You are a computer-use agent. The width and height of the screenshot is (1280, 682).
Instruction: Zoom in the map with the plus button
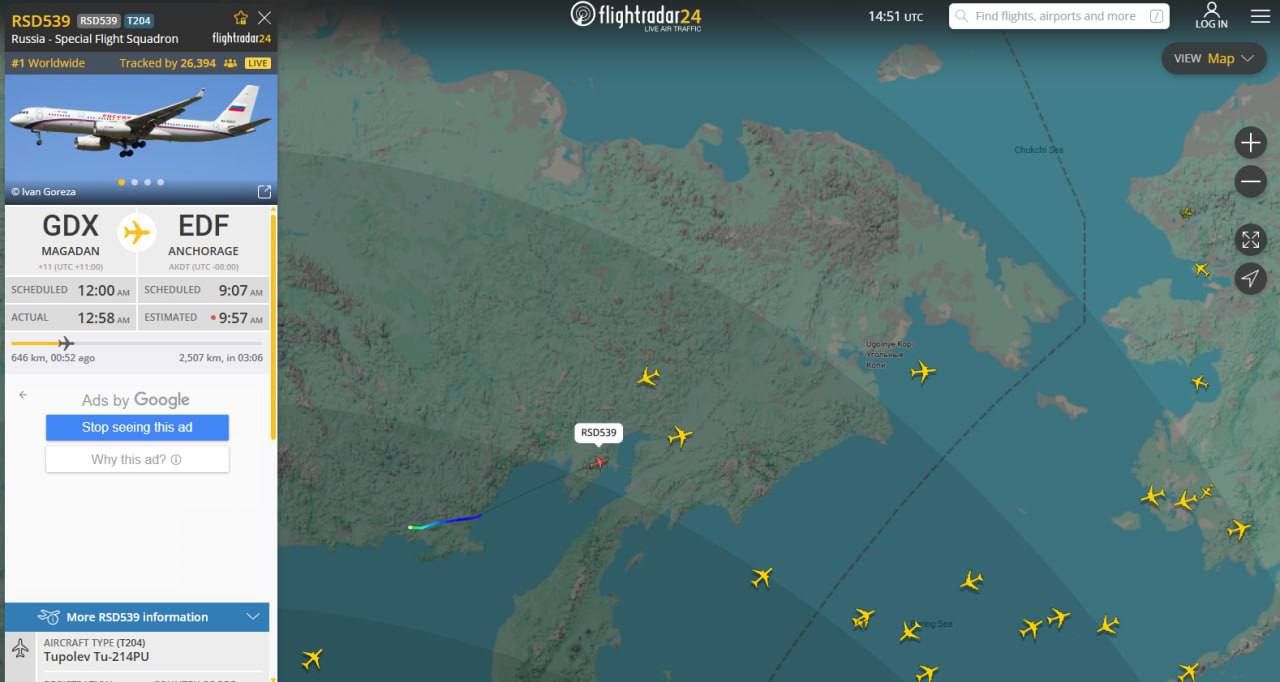coord(1250,143)
